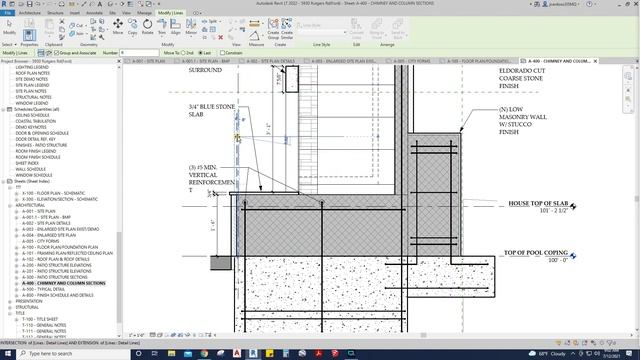Select A-300 Patio Structure Sections sheet
This screenshot has width=640, height=360.
55,277
